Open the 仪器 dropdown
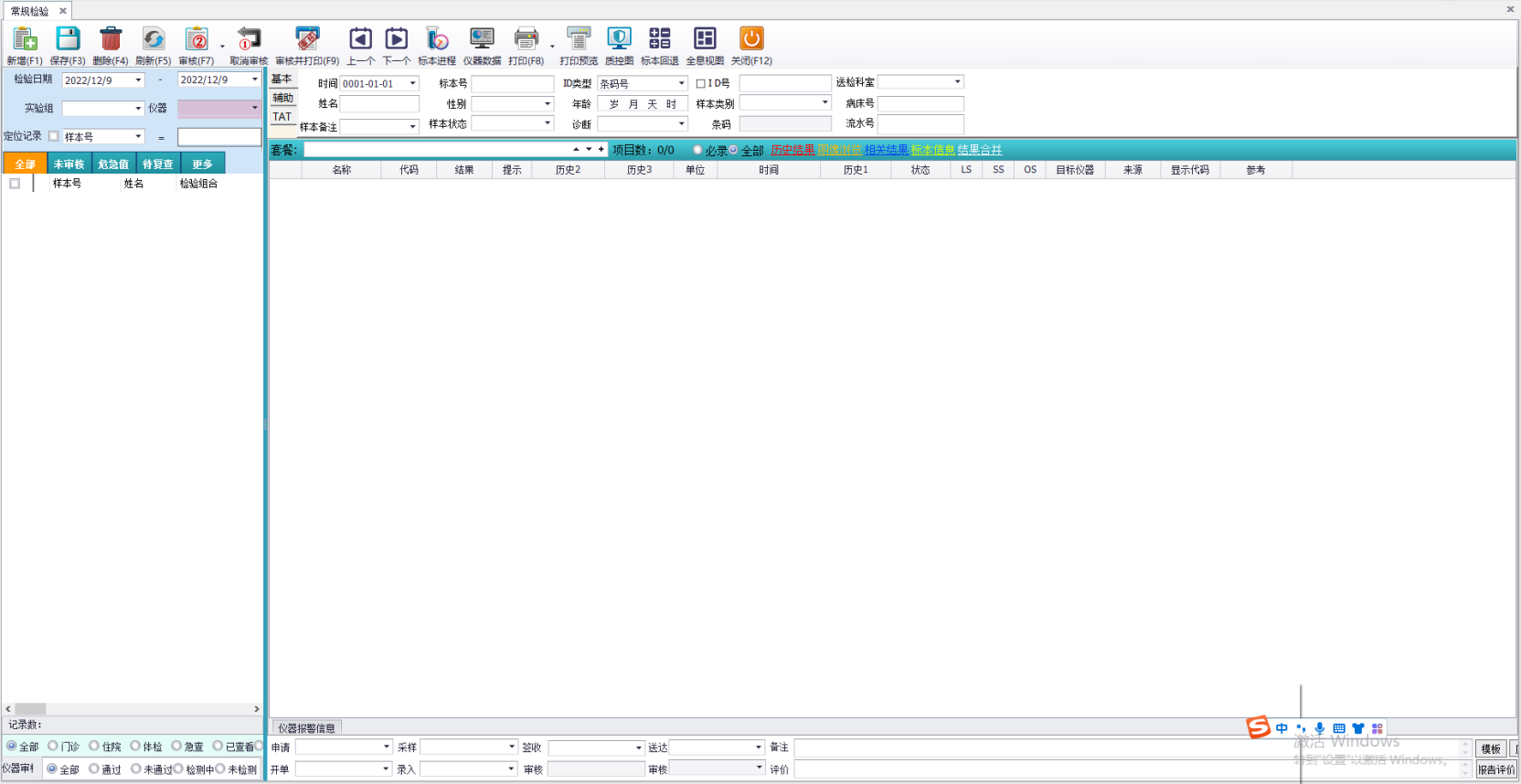The image size is (1521, 784). click(255, 108)
